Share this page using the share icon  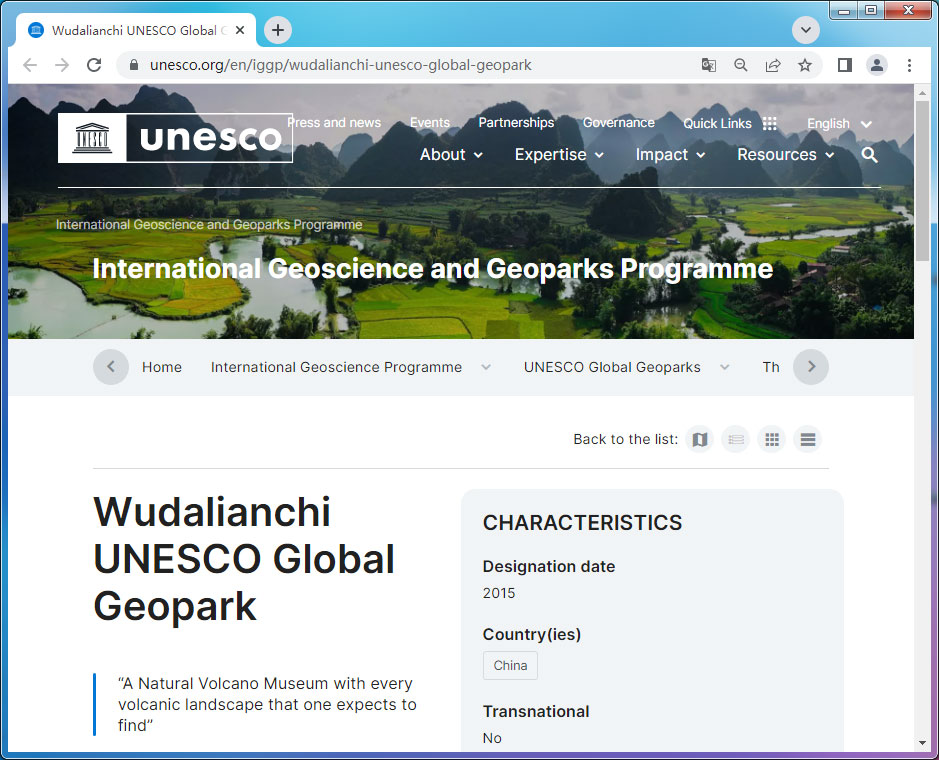click(773, 65)
